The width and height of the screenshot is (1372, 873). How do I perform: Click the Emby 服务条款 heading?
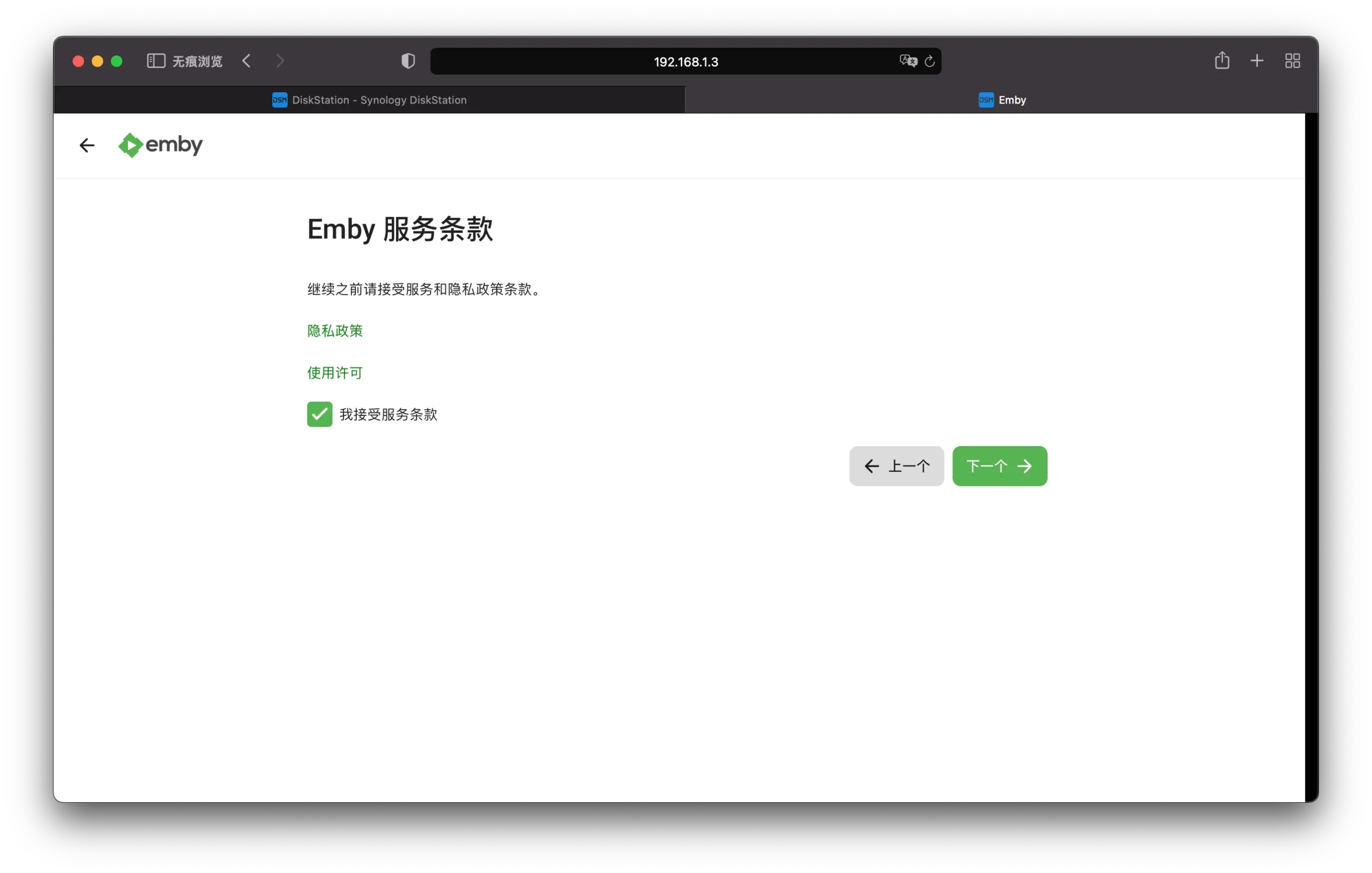(x=400, y=229)
